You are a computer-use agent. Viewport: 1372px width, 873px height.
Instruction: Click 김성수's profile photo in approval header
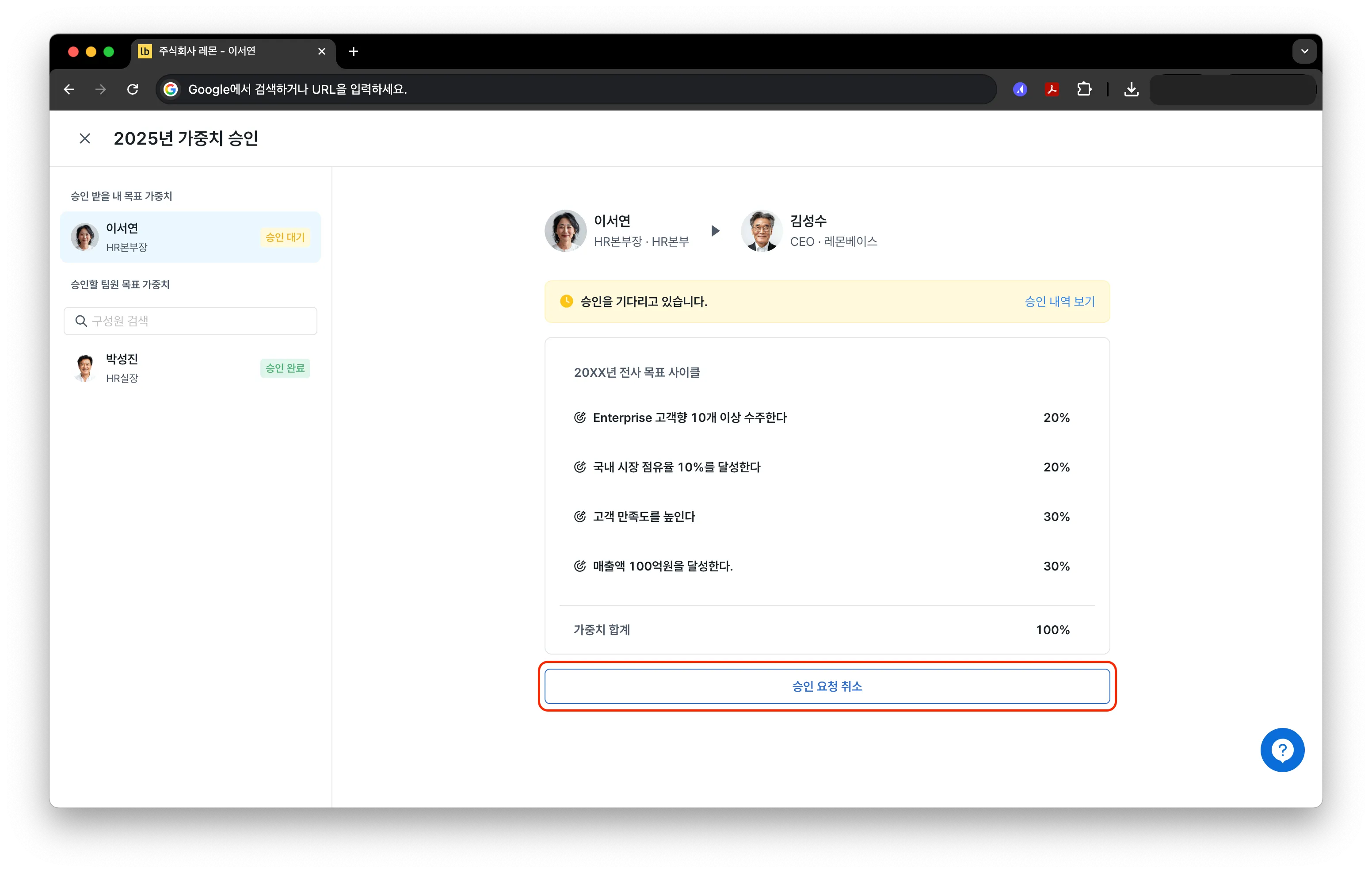761,231
